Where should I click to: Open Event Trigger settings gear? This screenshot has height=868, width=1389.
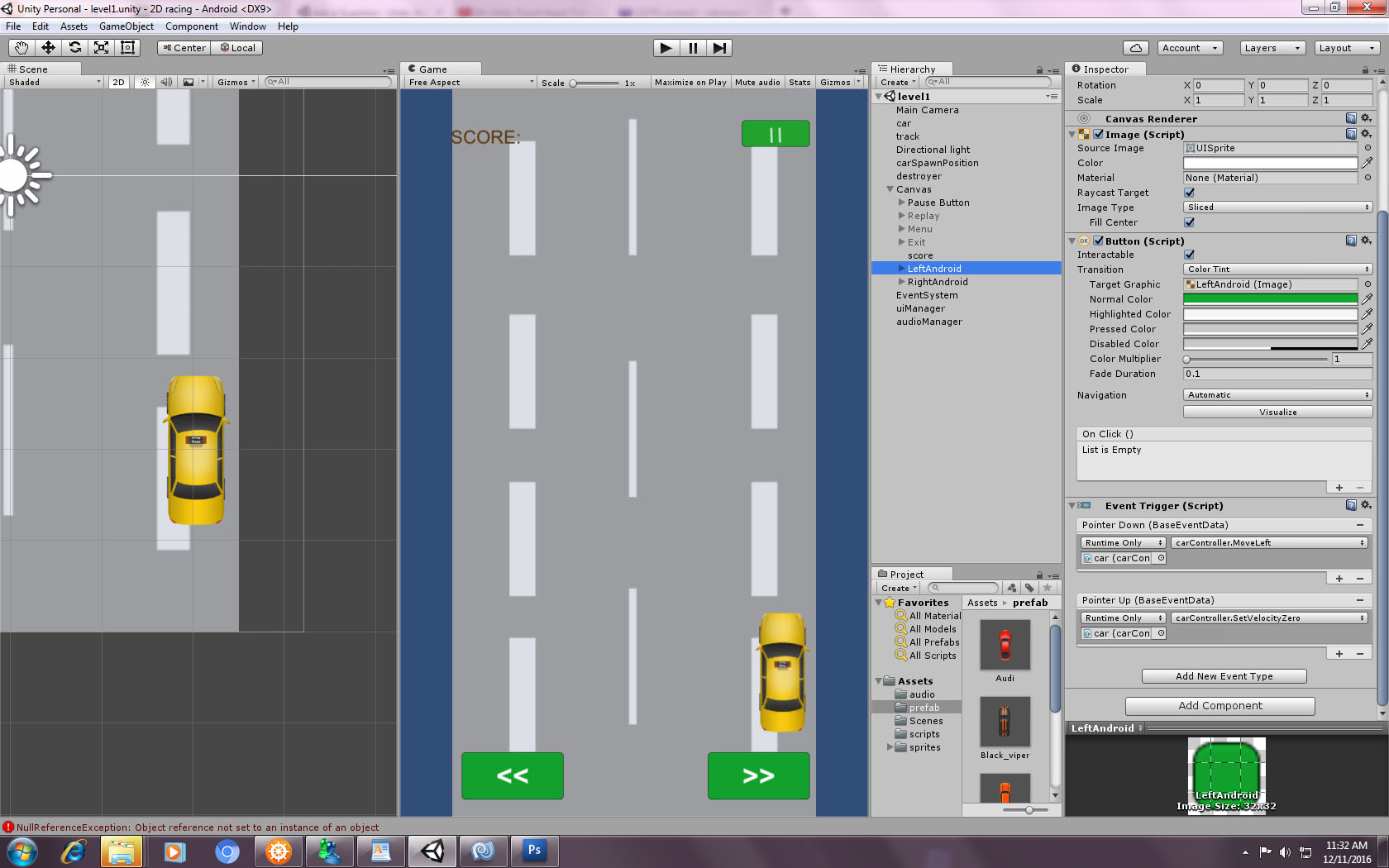1367,505
